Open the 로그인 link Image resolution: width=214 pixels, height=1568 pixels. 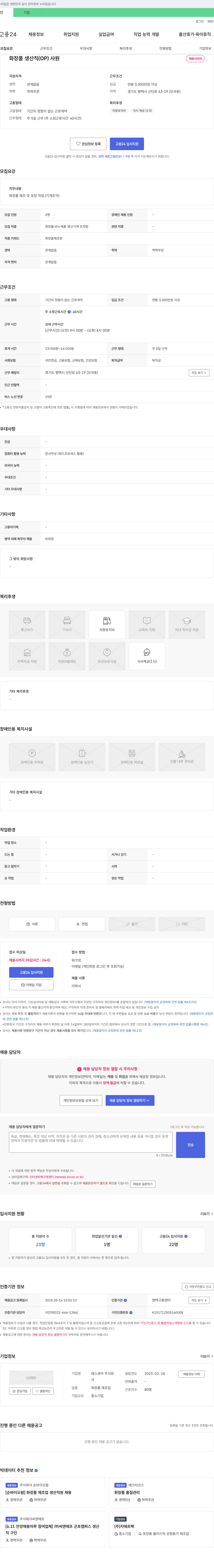click(x=200, y=21)
